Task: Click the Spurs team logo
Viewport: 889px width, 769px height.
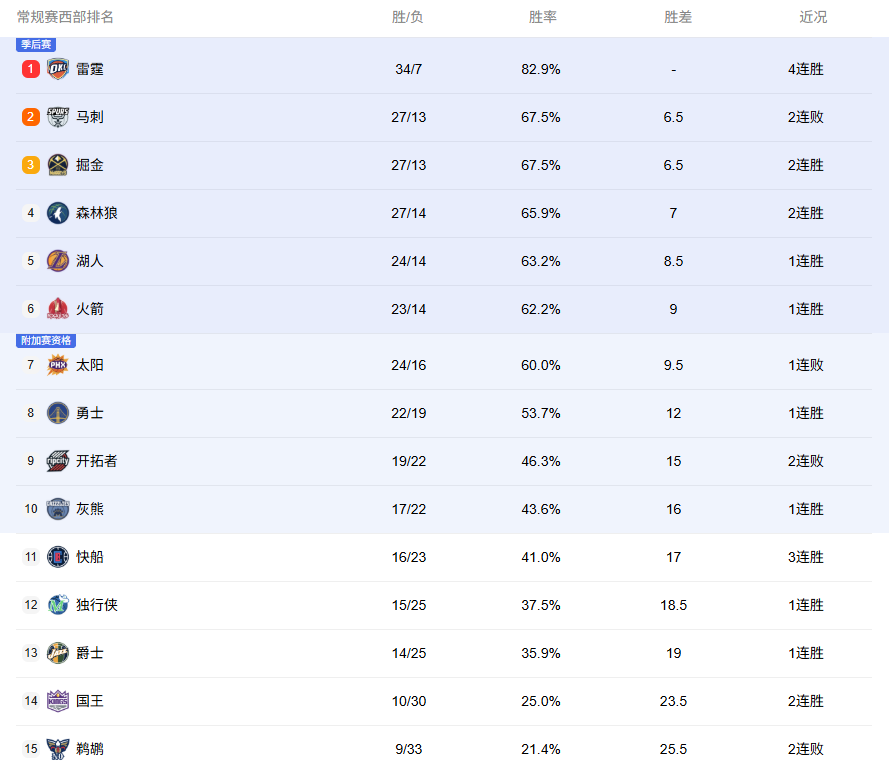Action: [x=58, y=117]
